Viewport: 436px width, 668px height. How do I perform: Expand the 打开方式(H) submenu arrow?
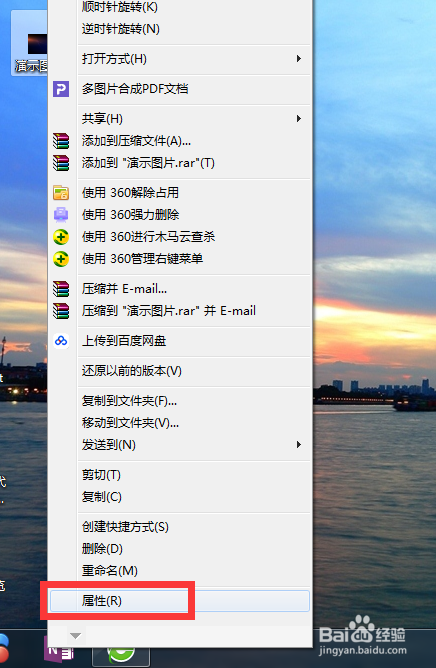pyautogui.click(x=299, y=59)
